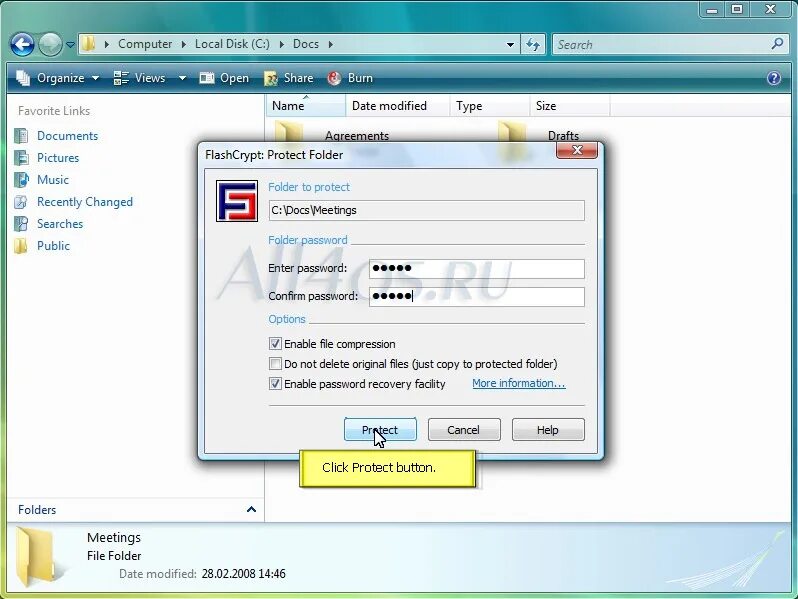Expand the Folders pane chevron
798x599 pixels.
point(251,509)
